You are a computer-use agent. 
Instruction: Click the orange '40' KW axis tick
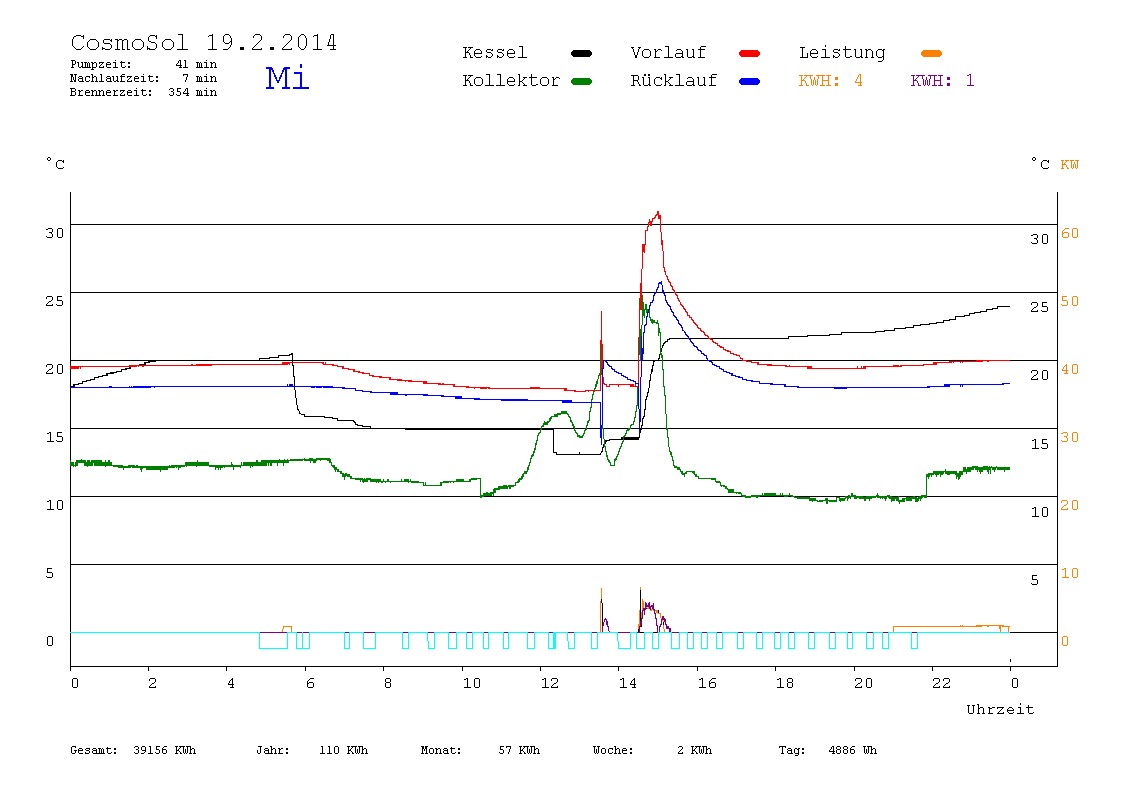(1070, 369)
